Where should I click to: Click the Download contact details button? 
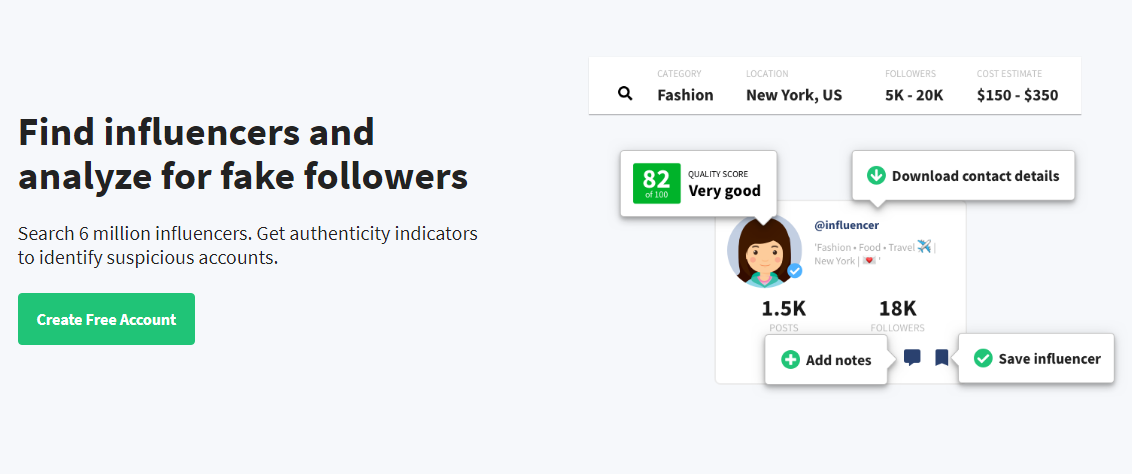coord(963,175)
